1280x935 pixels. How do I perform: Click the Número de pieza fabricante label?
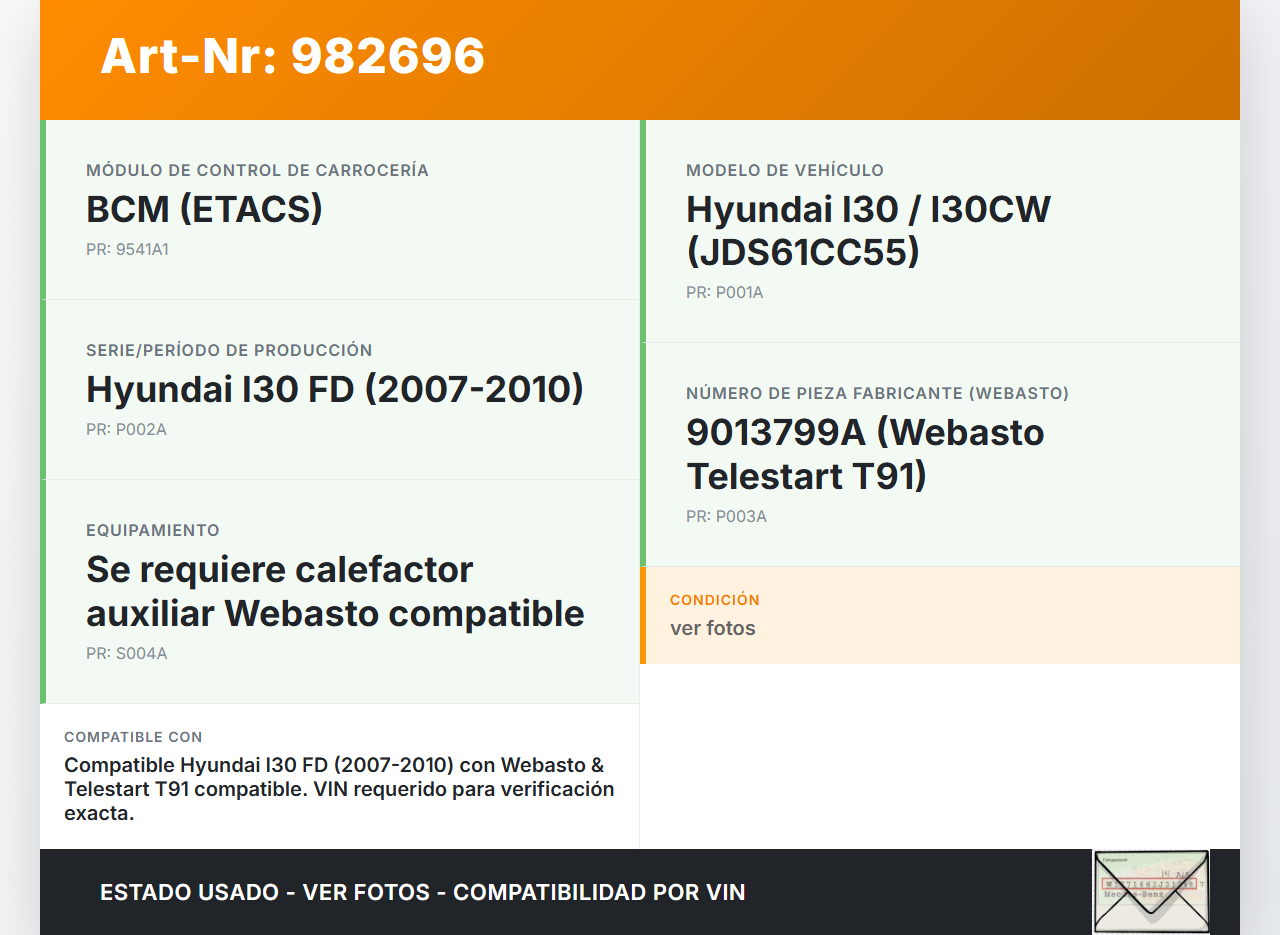pyautogui.click(x=877, y=393)
